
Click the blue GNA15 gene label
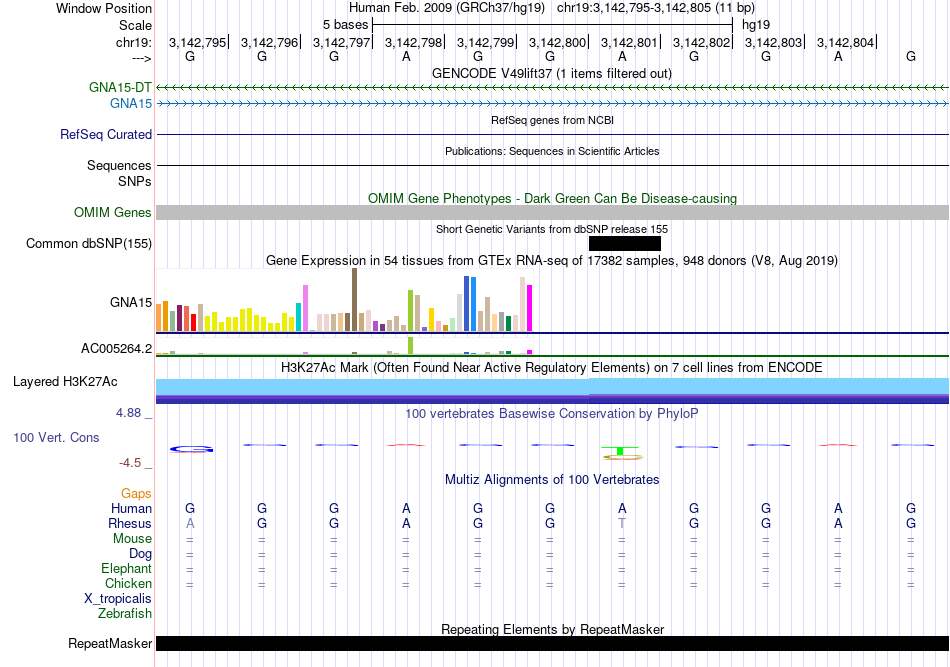[x=131, y=104]
